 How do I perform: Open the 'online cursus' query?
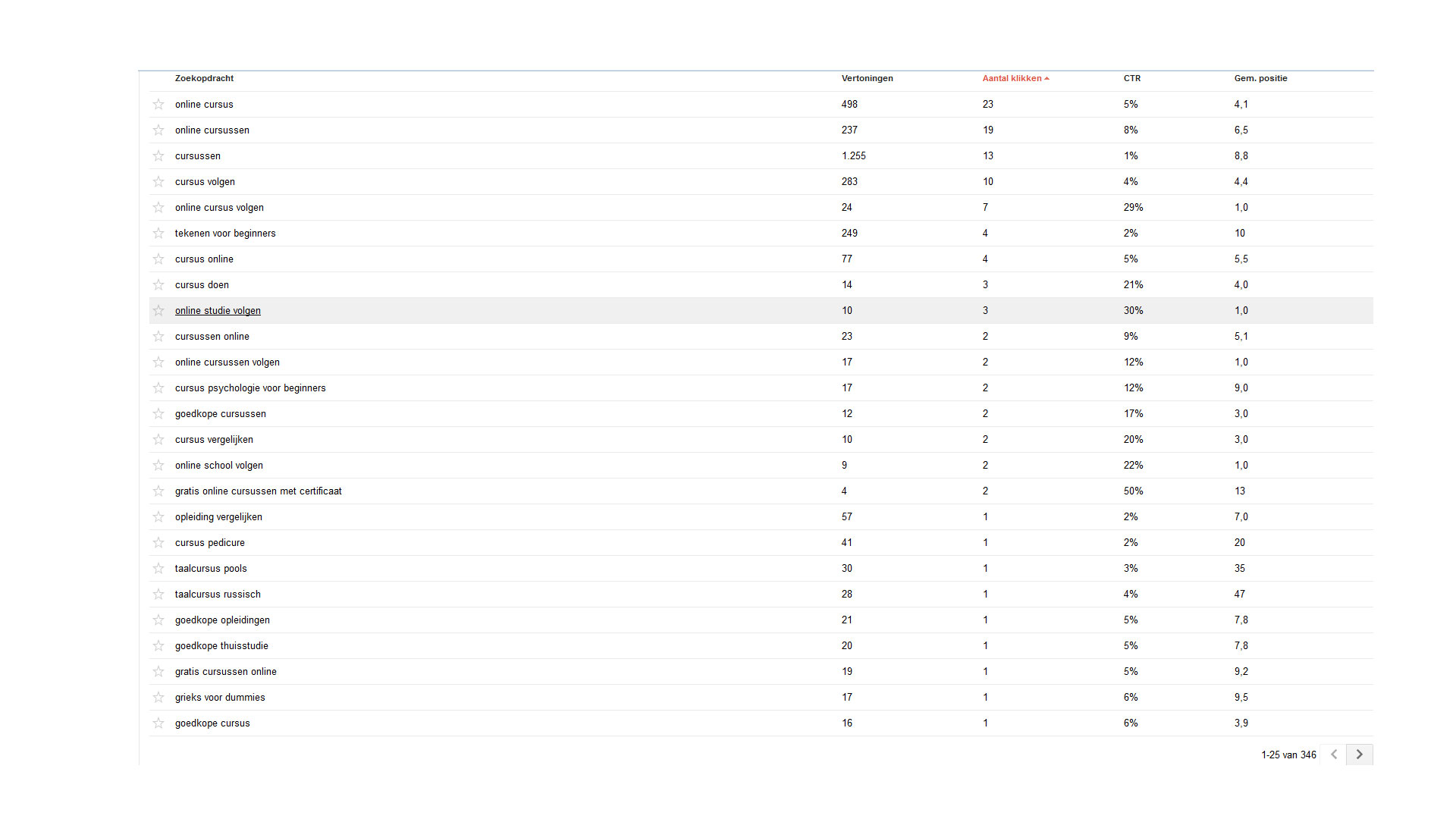coord(204,105)
